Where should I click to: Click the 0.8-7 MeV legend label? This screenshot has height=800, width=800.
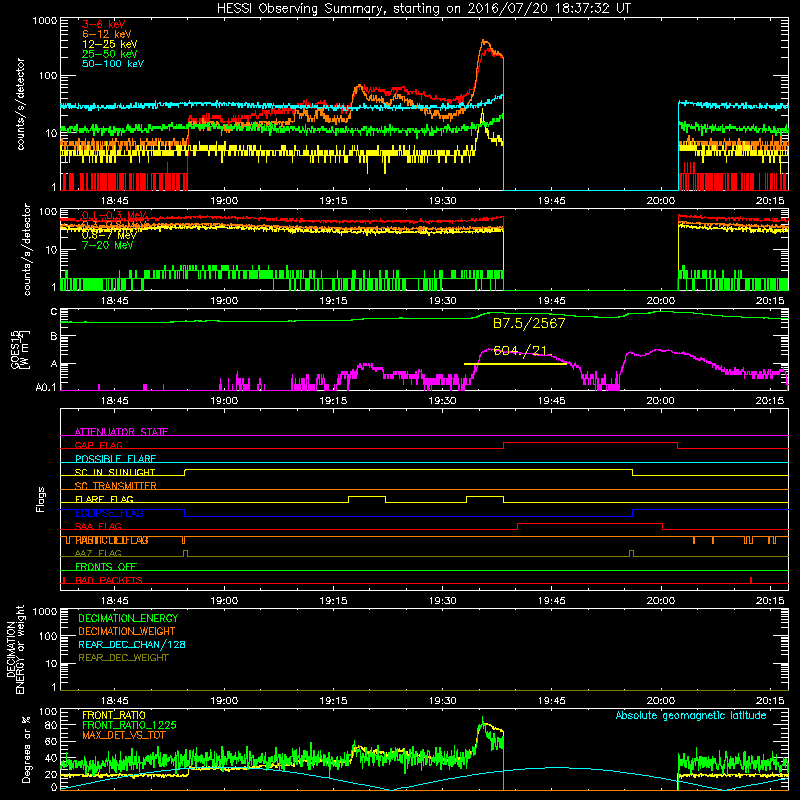click(109, 235)
